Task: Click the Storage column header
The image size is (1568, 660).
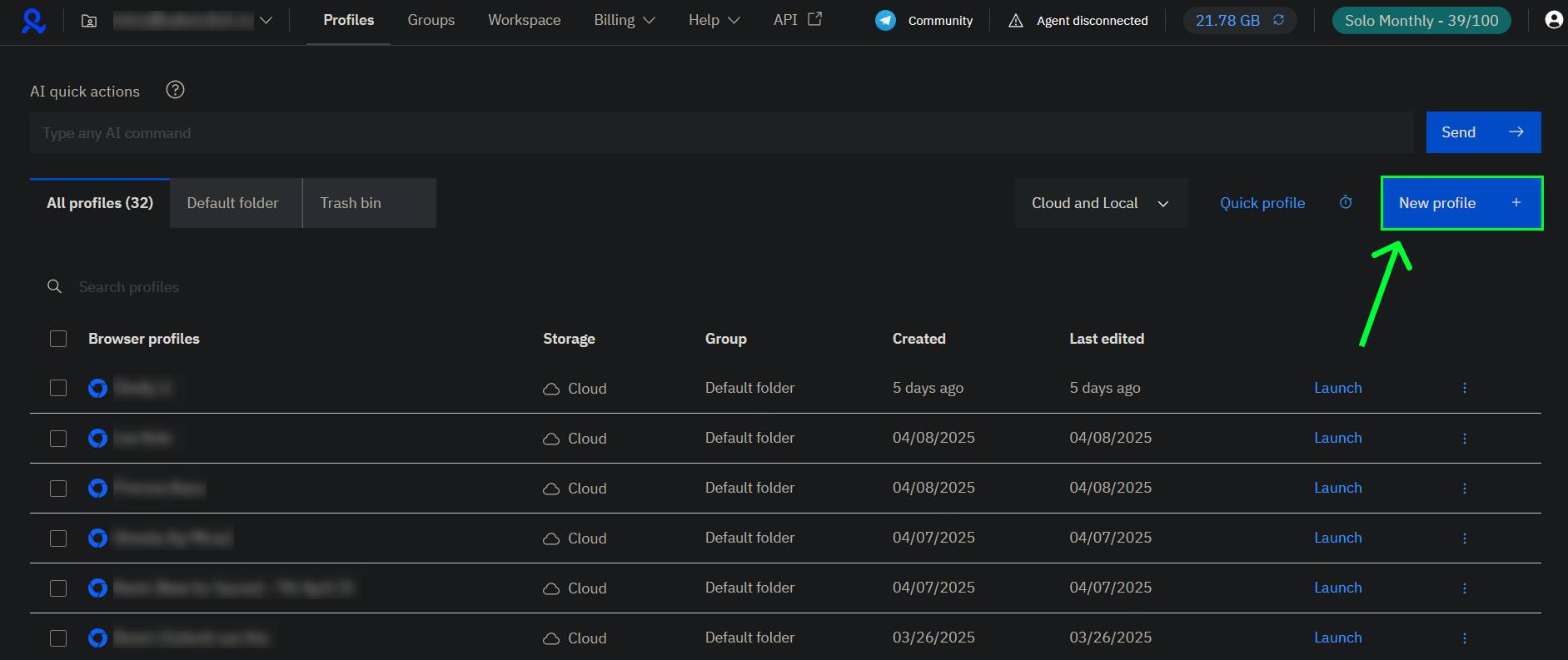Action: click(x=569, y=339)
